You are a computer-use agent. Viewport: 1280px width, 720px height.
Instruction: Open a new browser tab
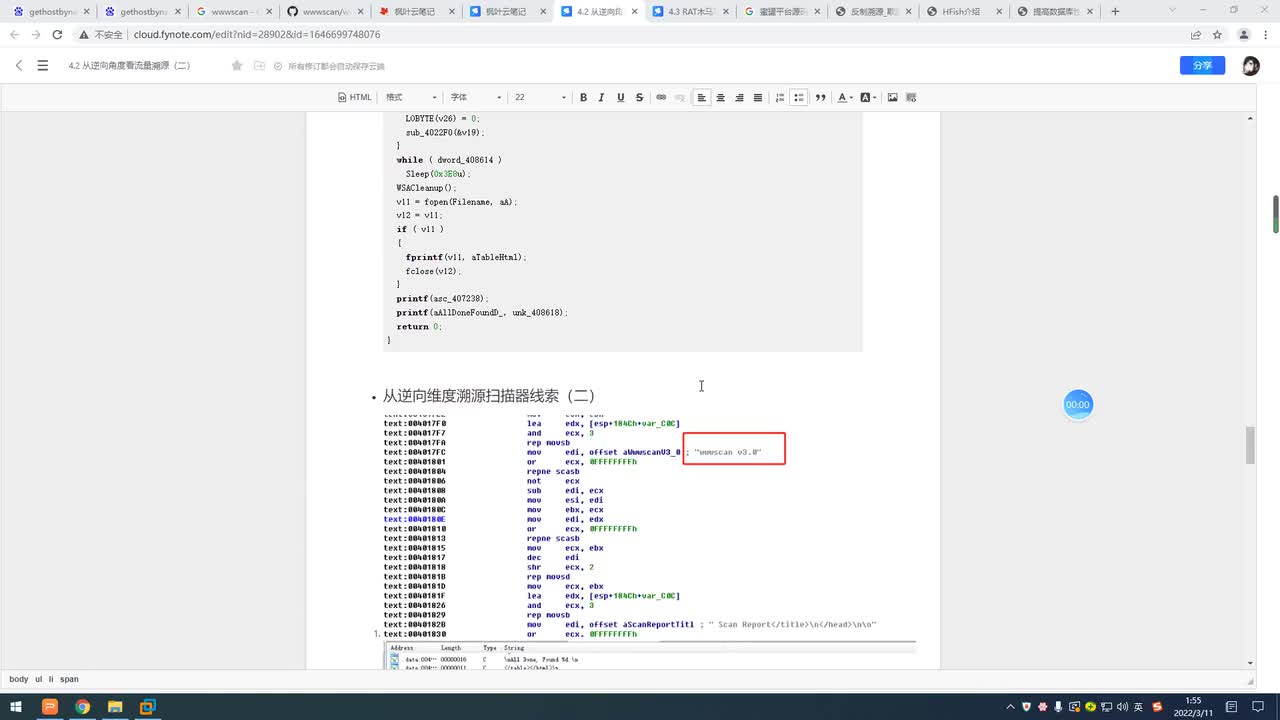point(1115,12)
